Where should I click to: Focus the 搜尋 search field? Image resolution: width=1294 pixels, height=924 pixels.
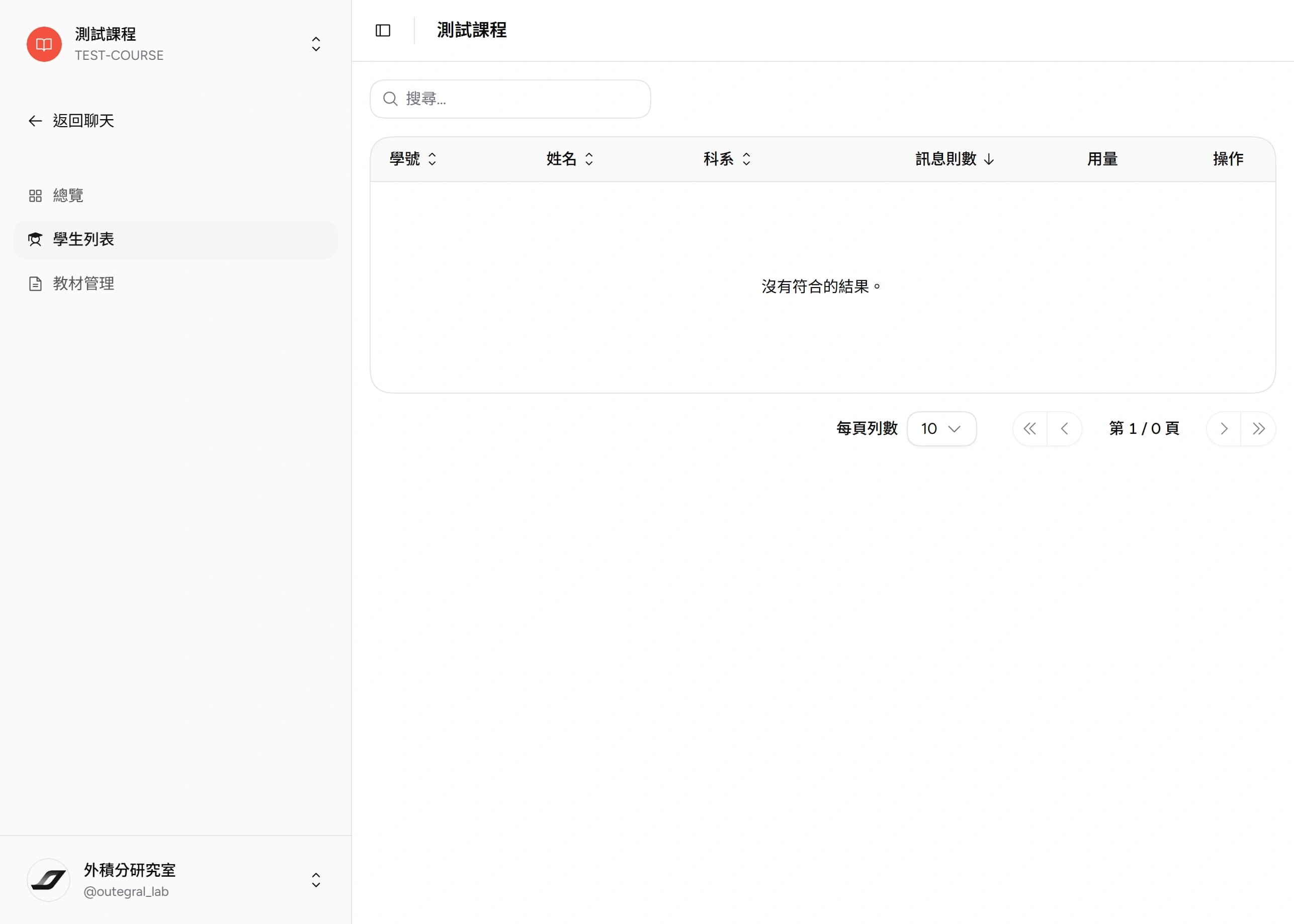tap(510, 99)
